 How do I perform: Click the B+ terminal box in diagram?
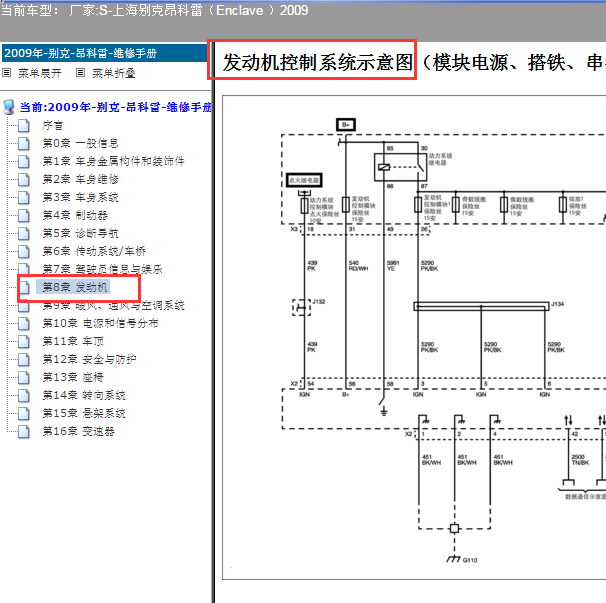(x=346, y=125)
